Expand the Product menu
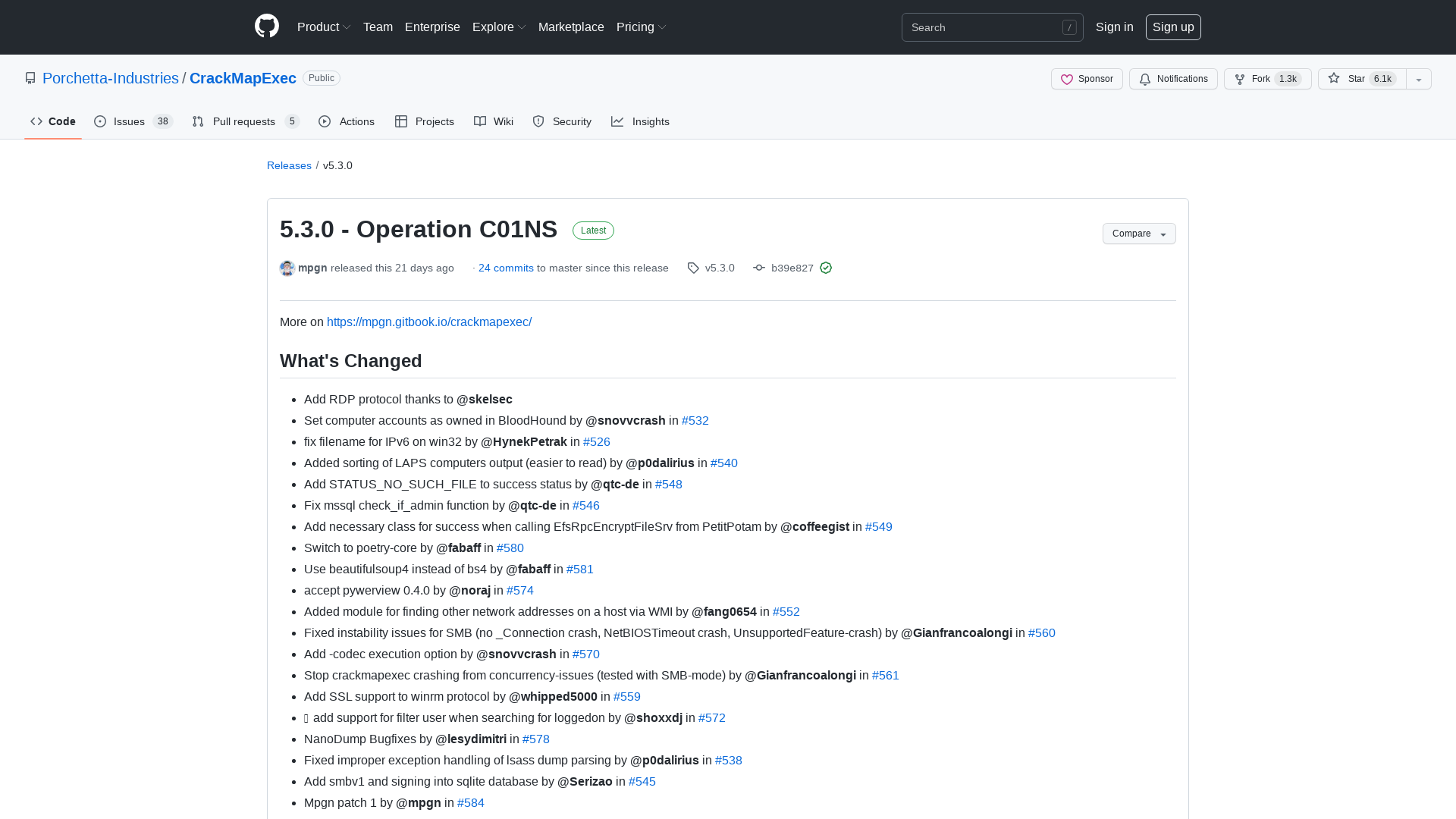 [x=323, y=27]
